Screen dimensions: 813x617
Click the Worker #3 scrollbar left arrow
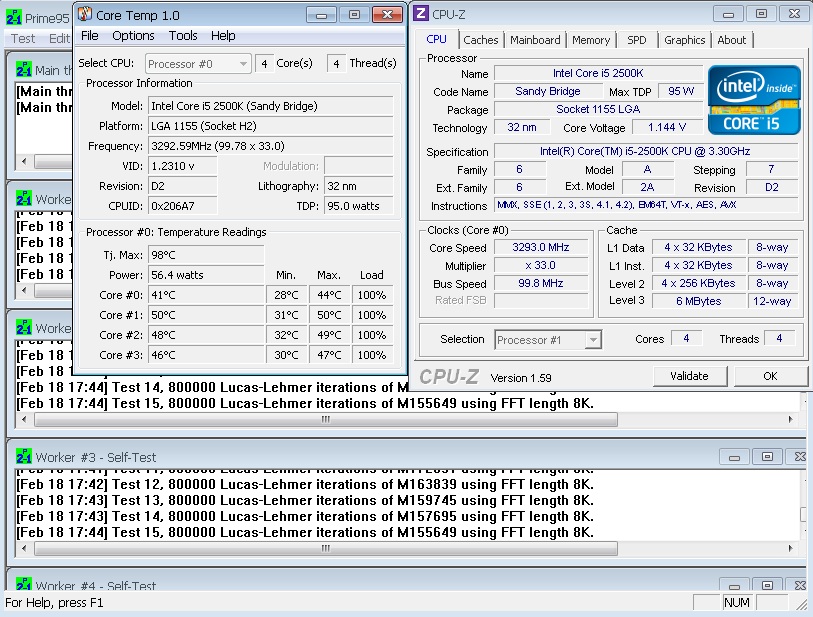(x=24, y=548)
